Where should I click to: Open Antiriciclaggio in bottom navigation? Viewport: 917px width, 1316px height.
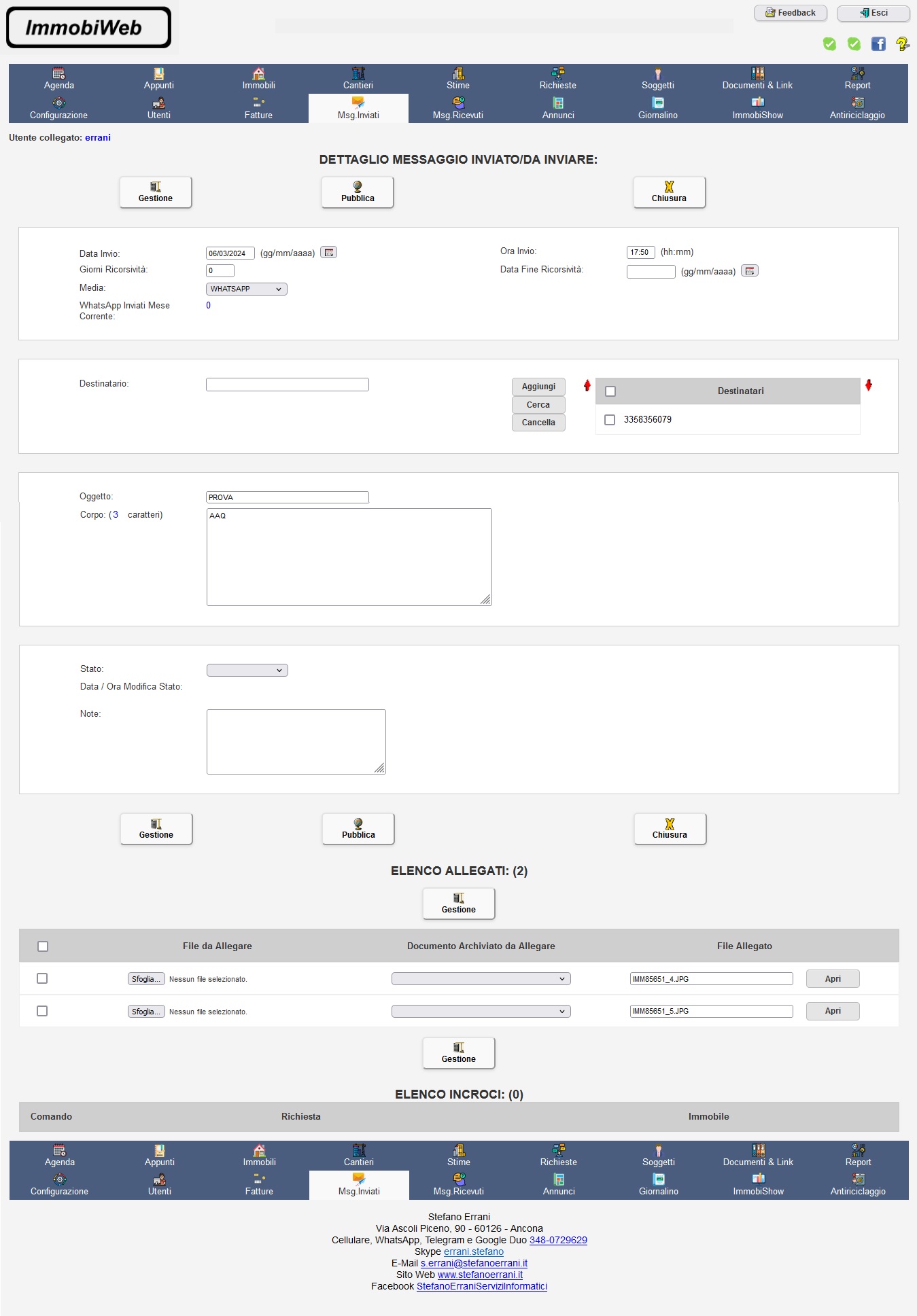click(858, 1185)
